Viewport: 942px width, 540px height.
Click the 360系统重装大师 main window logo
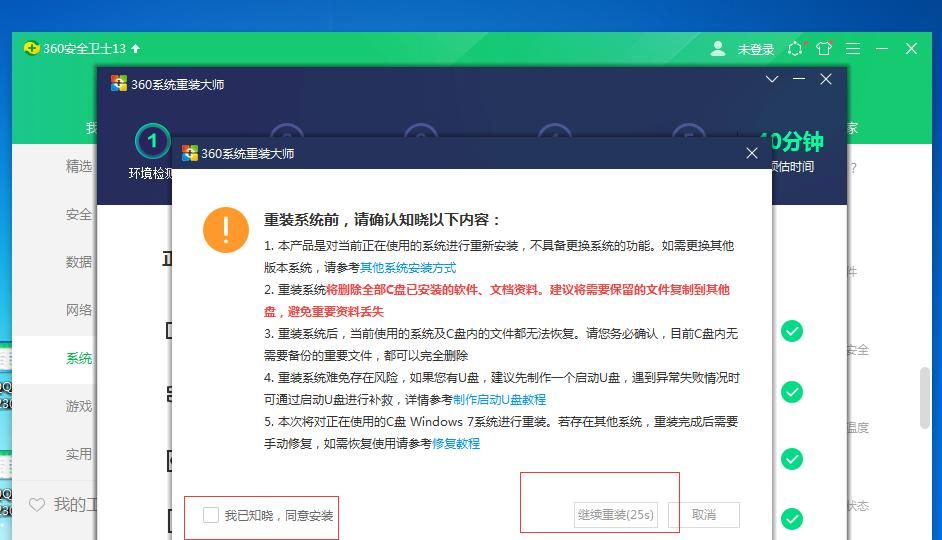[119, 83]
